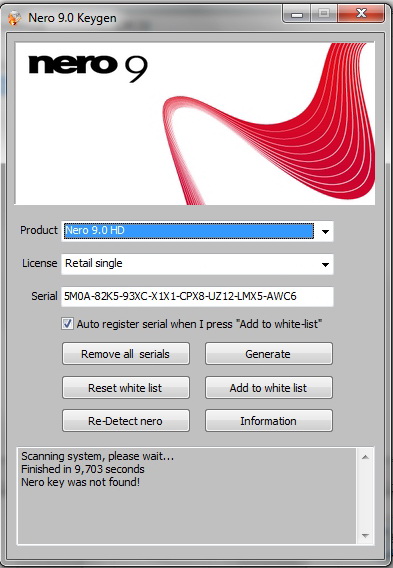
Task: Click 'Nero key was not found!' log line
Action: [x=80, y=482]
